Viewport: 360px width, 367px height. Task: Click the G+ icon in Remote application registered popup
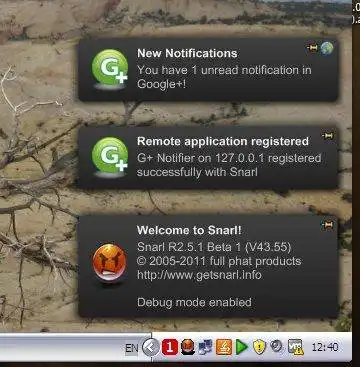coord(110,157)
